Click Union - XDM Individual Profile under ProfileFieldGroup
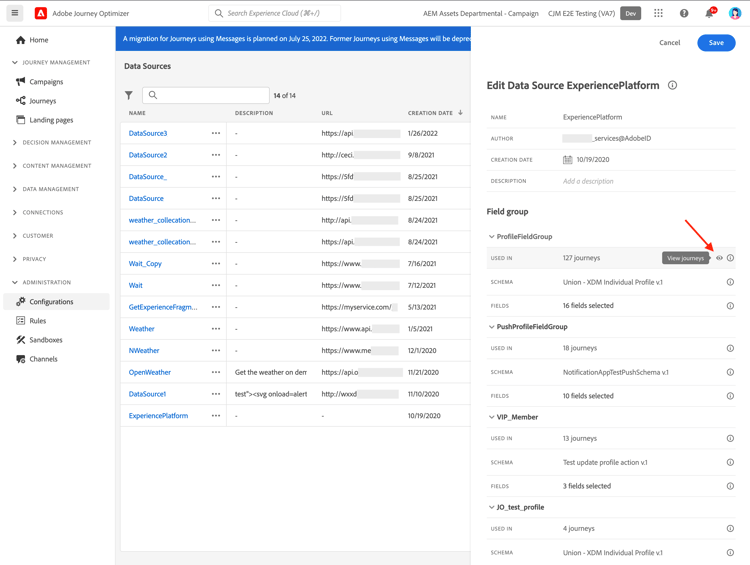Screen dimensions: 750x565 (x=613, y=282)
